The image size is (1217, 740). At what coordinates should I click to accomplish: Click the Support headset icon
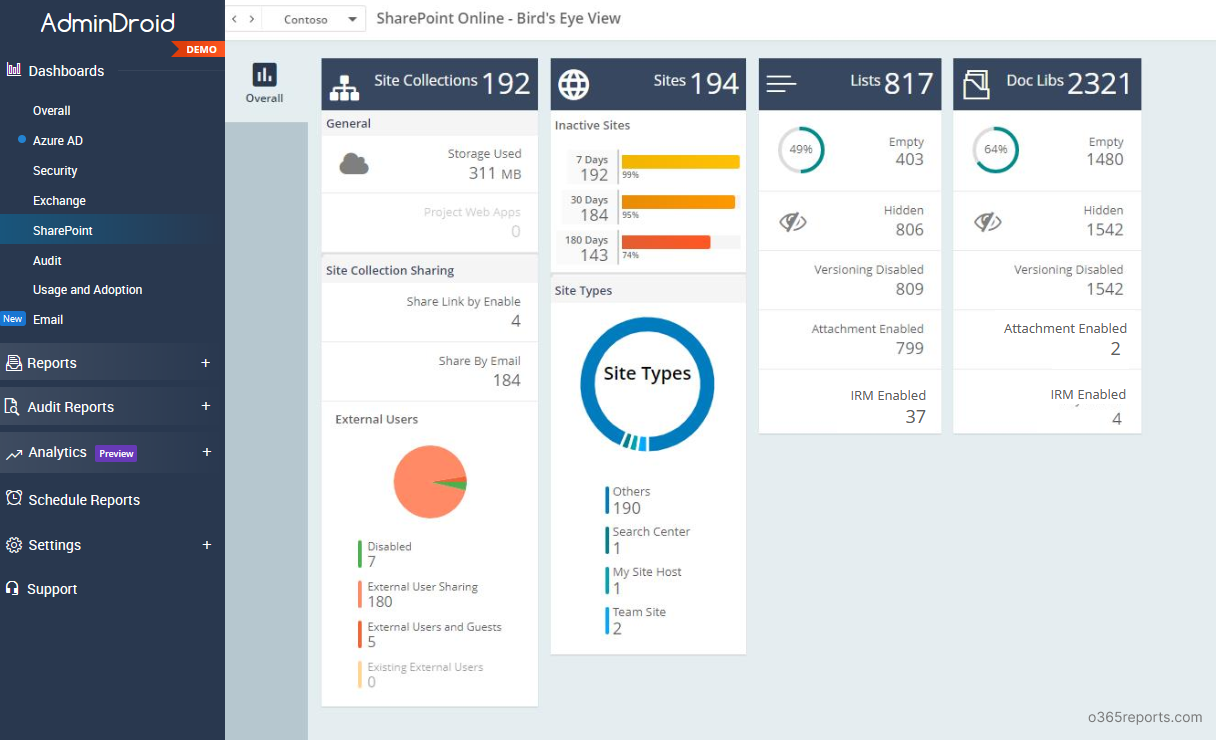14,589
